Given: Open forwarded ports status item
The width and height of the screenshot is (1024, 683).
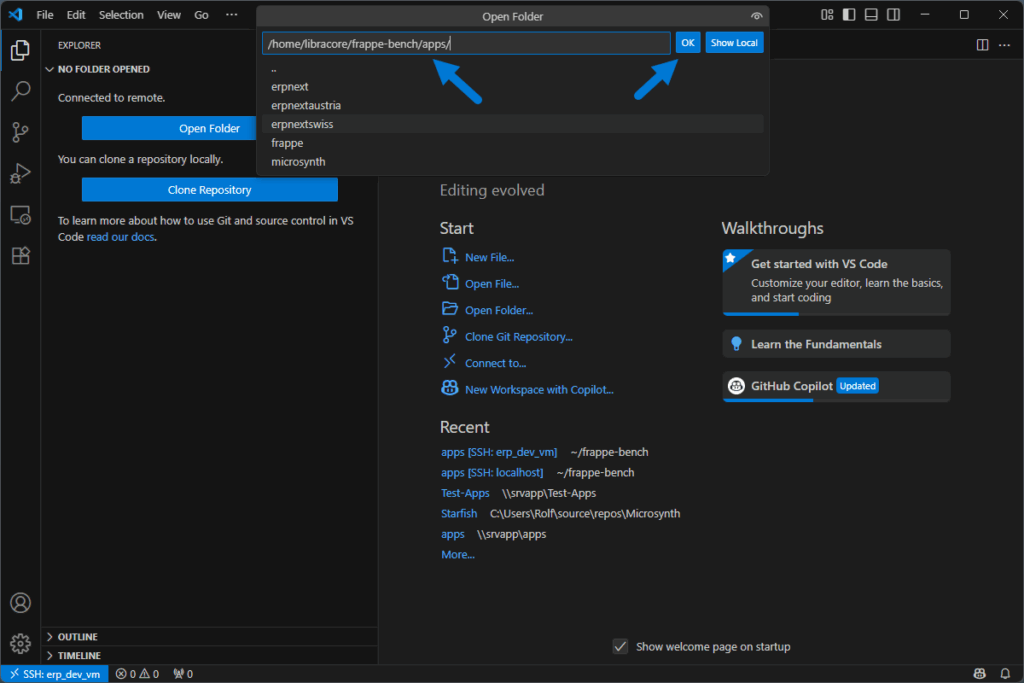Looking at the screenshot, I should pyautogui.click(x=183, y=674).
